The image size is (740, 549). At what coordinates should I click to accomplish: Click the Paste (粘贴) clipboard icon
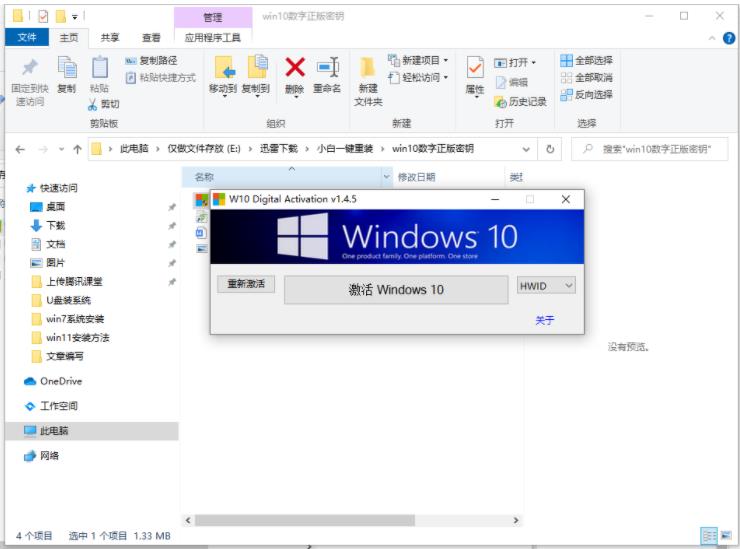click(100, 69)
